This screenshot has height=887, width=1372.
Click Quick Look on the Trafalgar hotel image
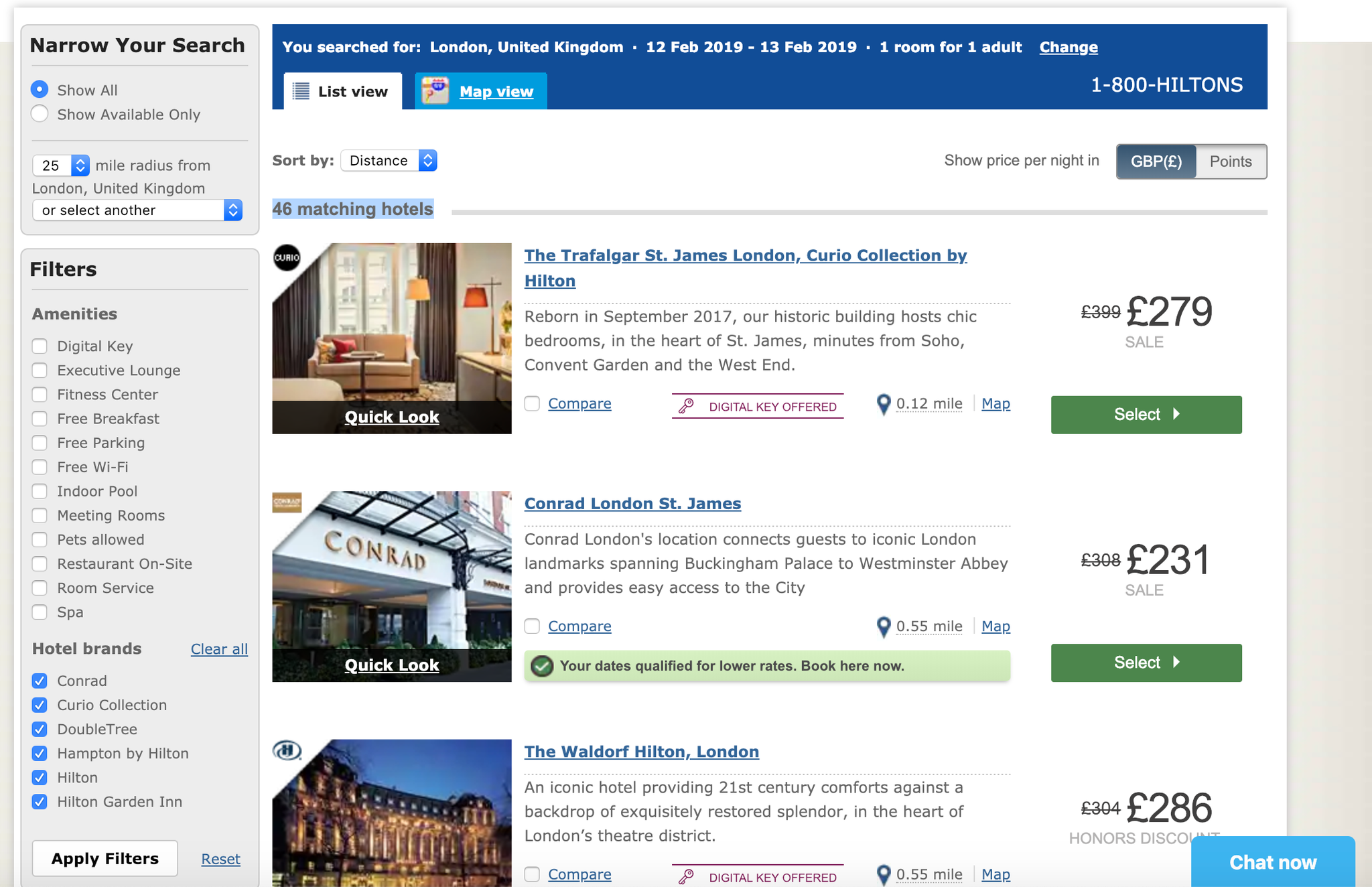click(391, 416)
